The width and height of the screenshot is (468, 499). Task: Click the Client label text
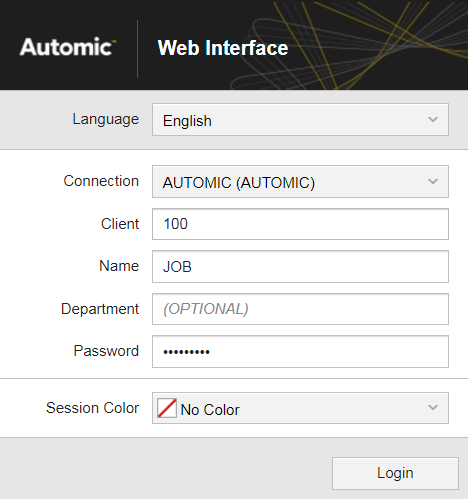pyautogui.click(x=120, y=224)
